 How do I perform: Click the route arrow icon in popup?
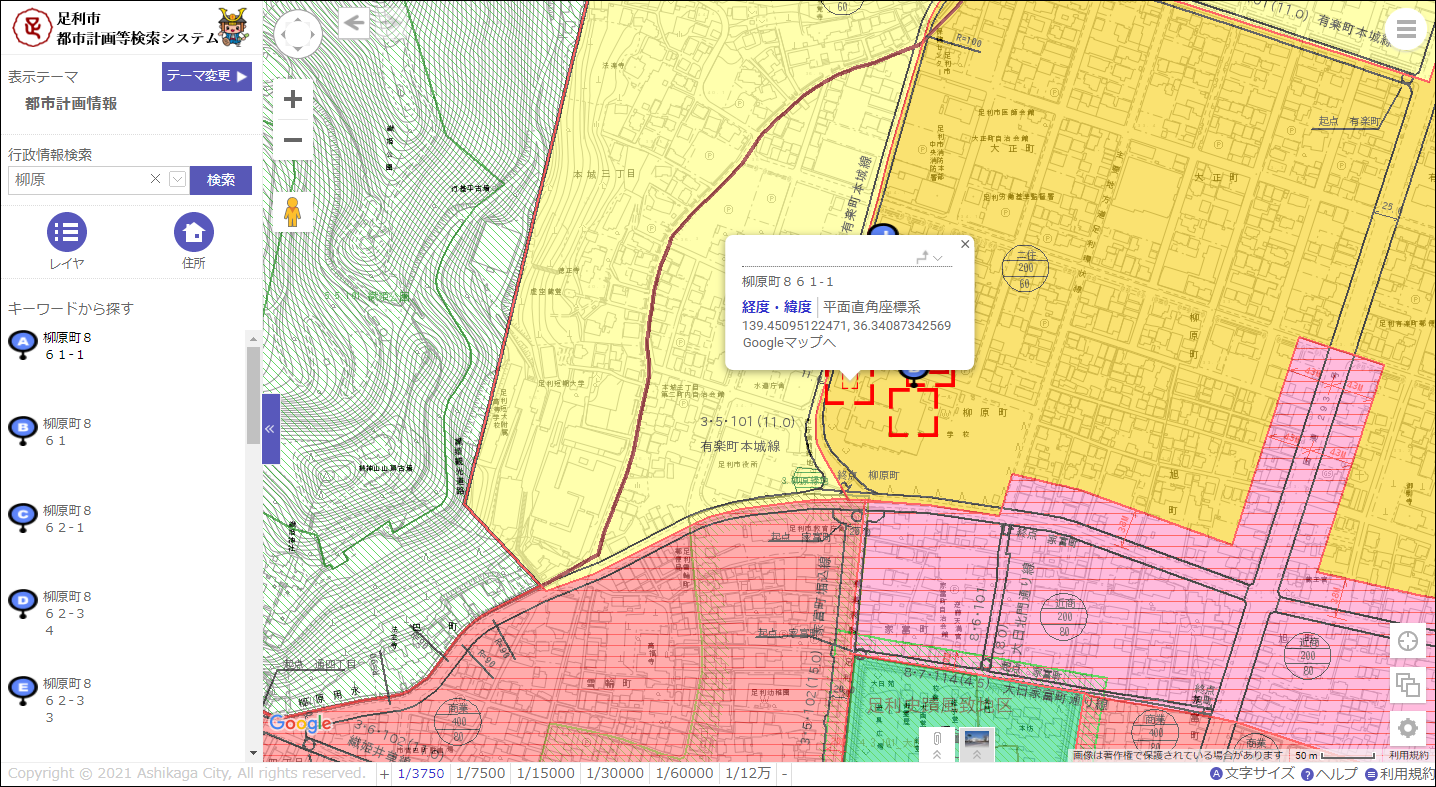tap(923, 257)
